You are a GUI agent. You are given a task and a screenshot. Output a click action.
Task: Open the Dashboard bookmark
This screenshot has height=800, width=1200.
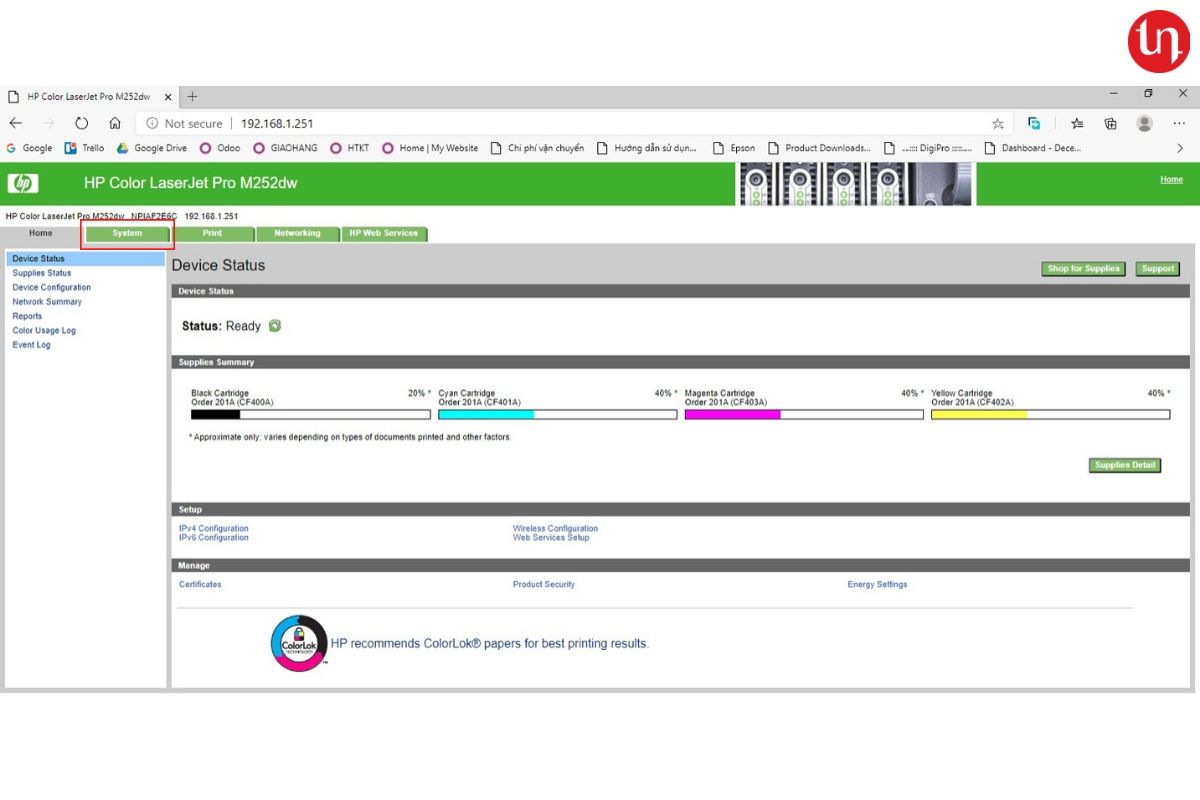pos(1033,148)
